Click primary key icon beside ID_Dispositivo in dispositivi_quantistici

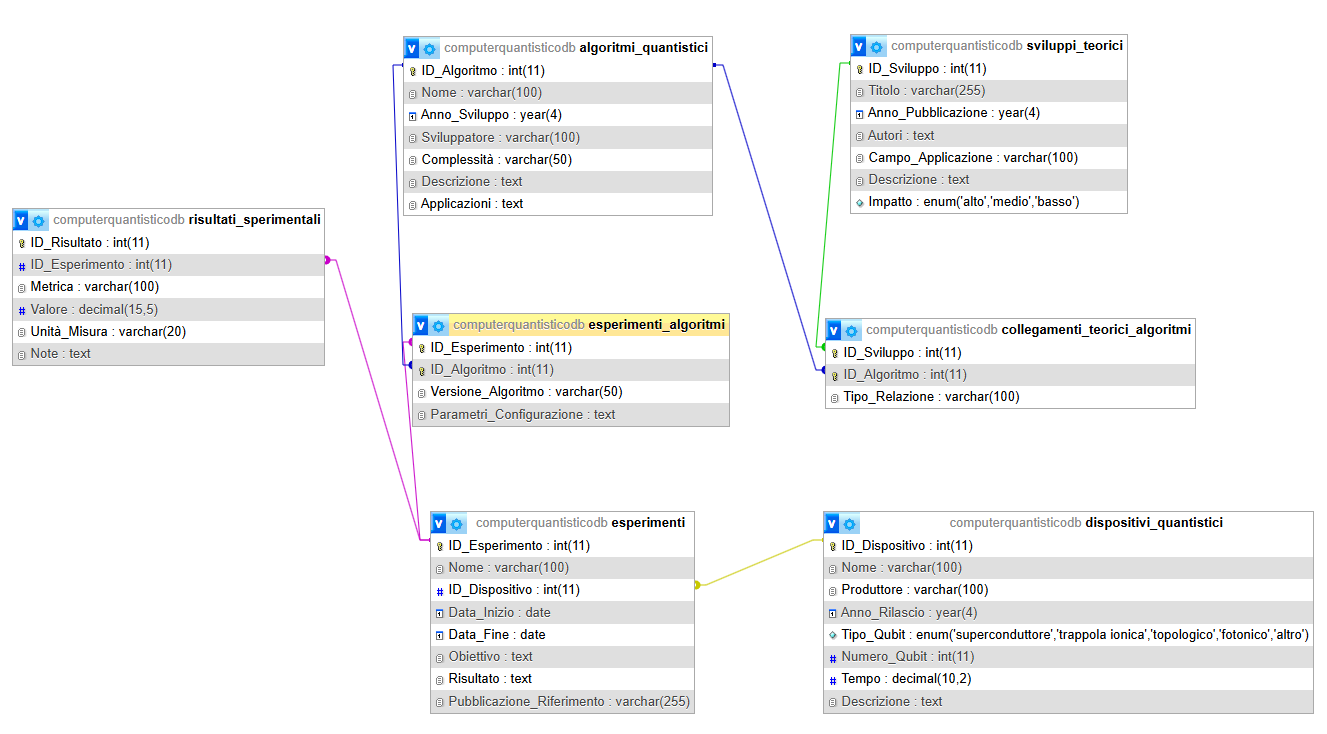click(832, 546)
